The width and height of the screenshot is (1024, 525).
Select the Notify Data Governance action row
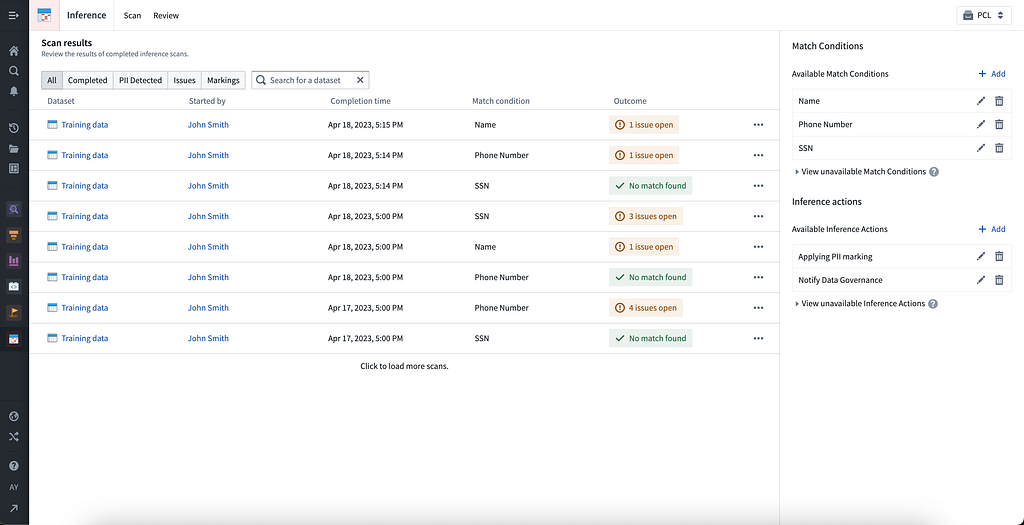click(902, 280)
